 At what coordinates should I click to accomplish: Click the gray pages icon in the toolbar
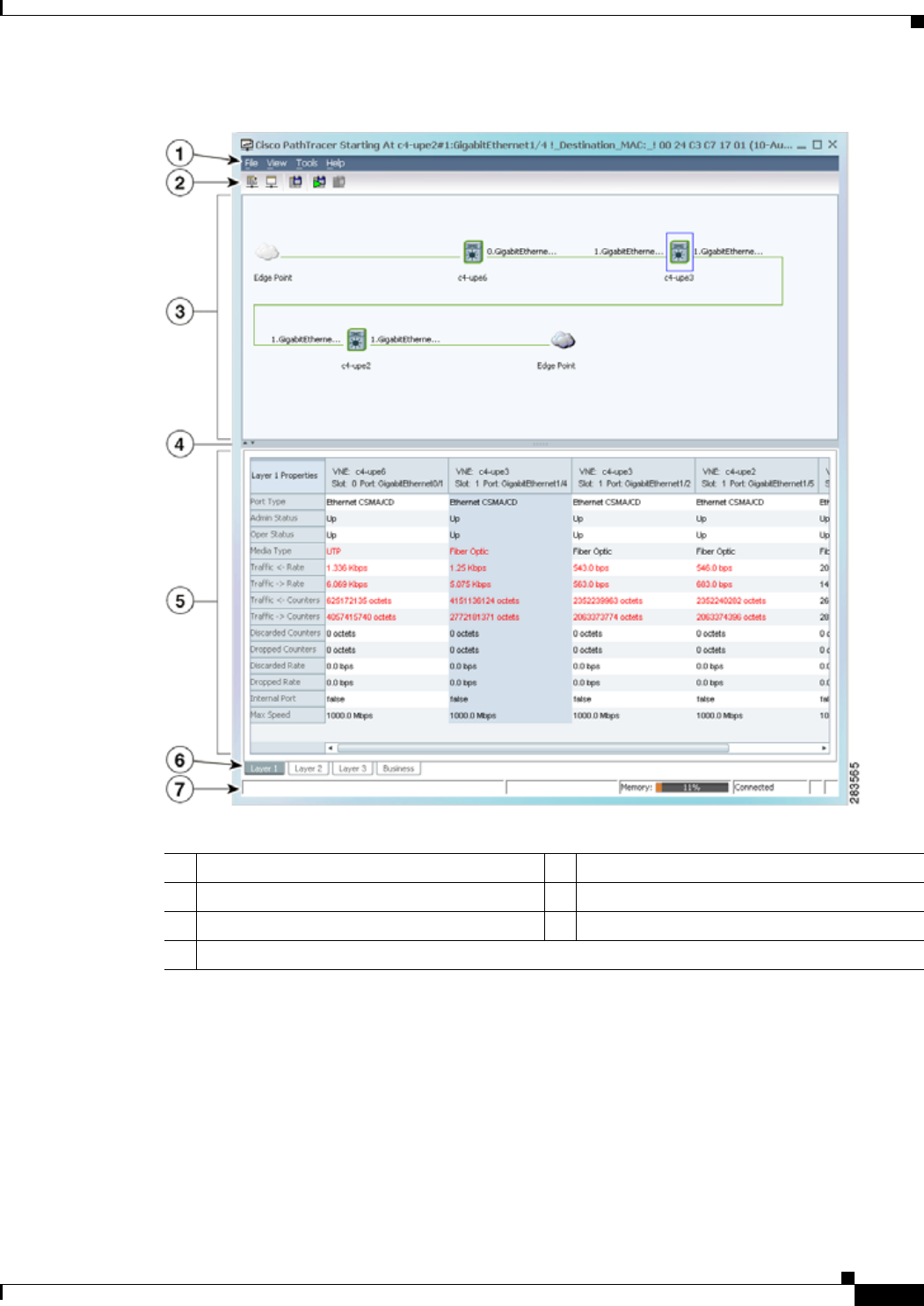tap(338, 182)
